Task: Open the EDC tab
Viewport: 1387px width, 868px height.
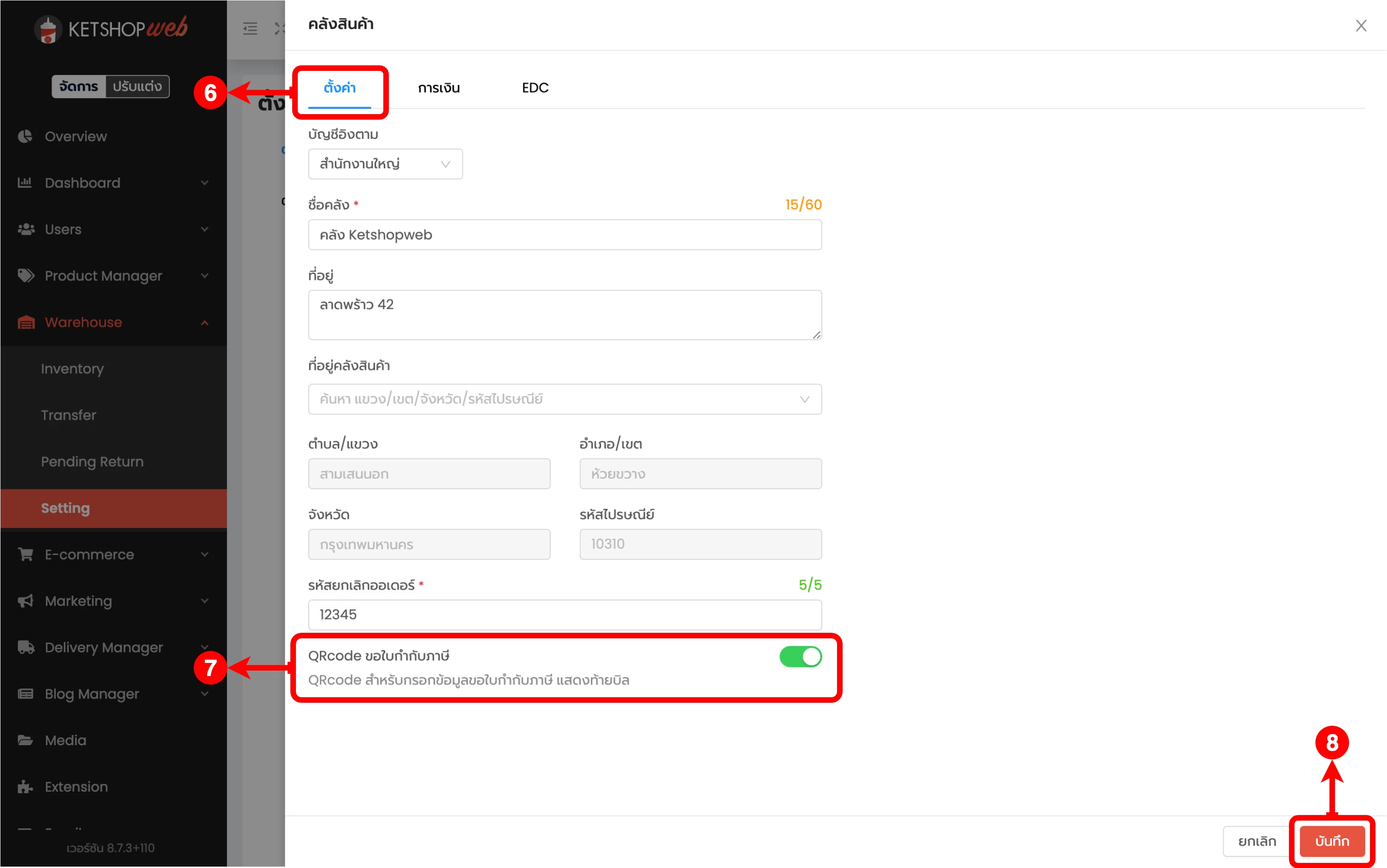Action: [535, 88]
